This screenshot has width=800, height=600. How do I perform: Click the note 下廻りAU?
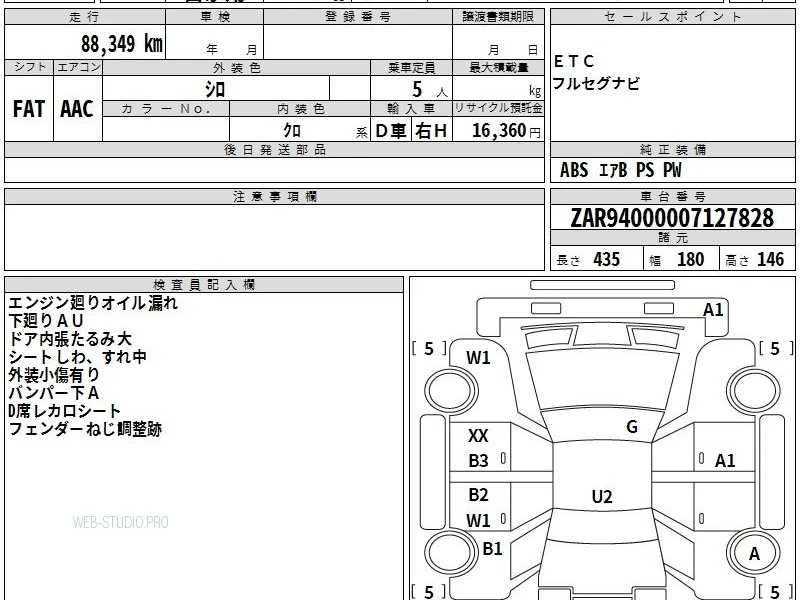pos(45,321)
